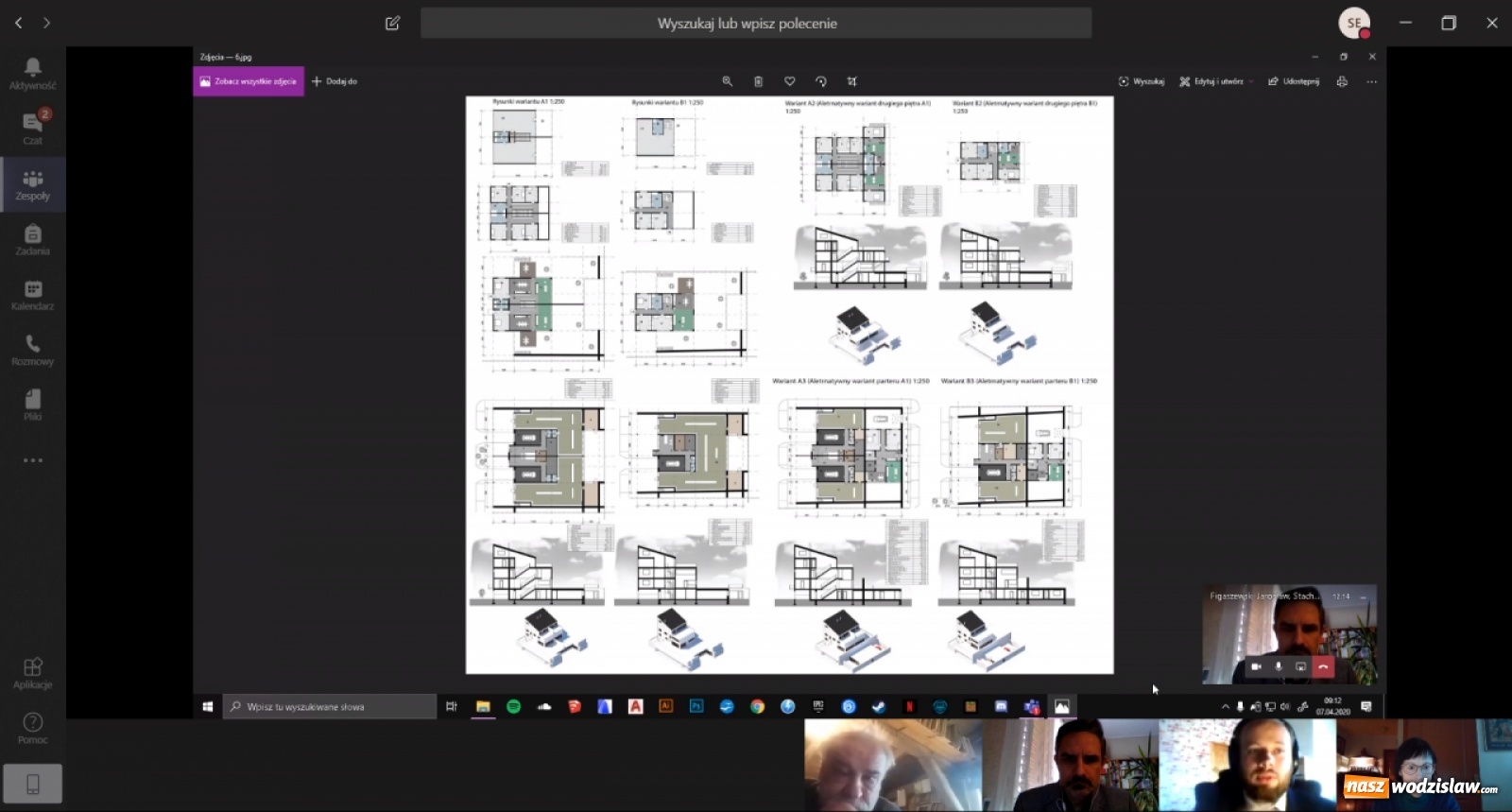
Task: Click the Udostępnij share button
Action: [x=1294, y=81]
